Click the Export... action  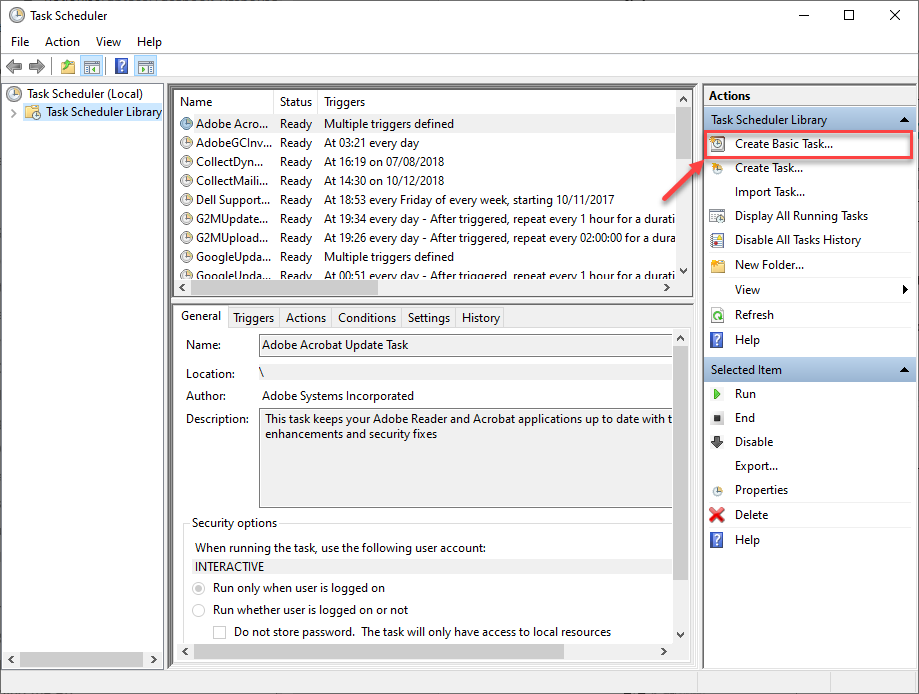point(756,466)
